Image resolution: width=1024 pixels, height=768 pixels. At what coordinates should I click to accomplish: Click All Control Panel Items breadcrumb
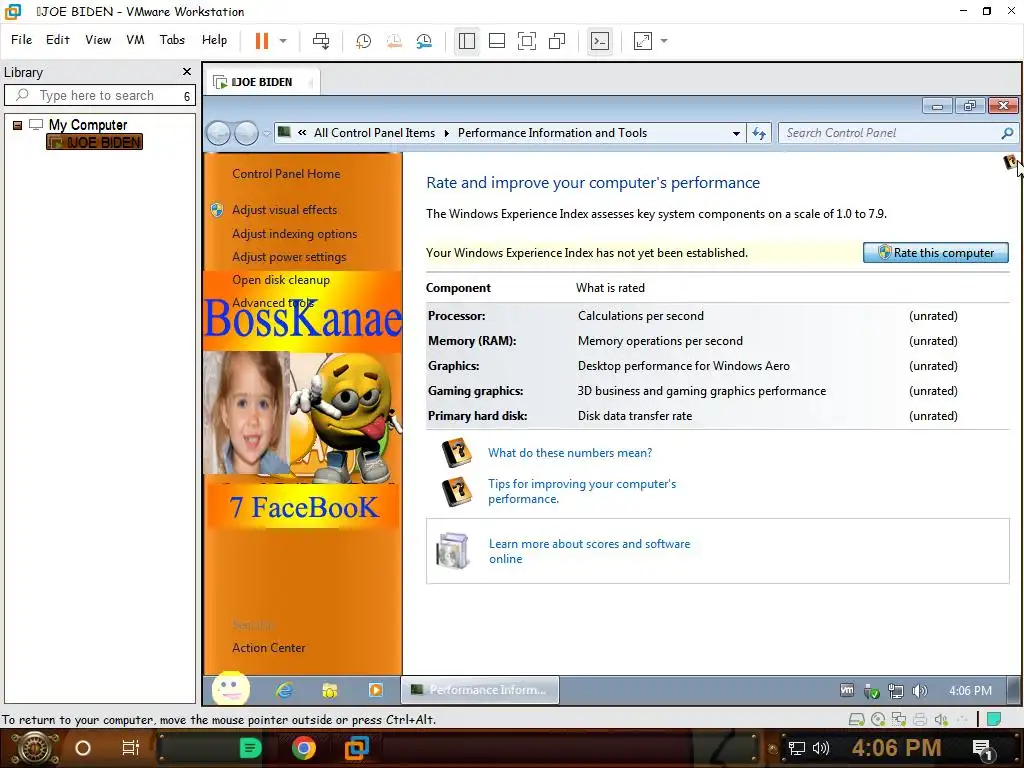[374, 133]
